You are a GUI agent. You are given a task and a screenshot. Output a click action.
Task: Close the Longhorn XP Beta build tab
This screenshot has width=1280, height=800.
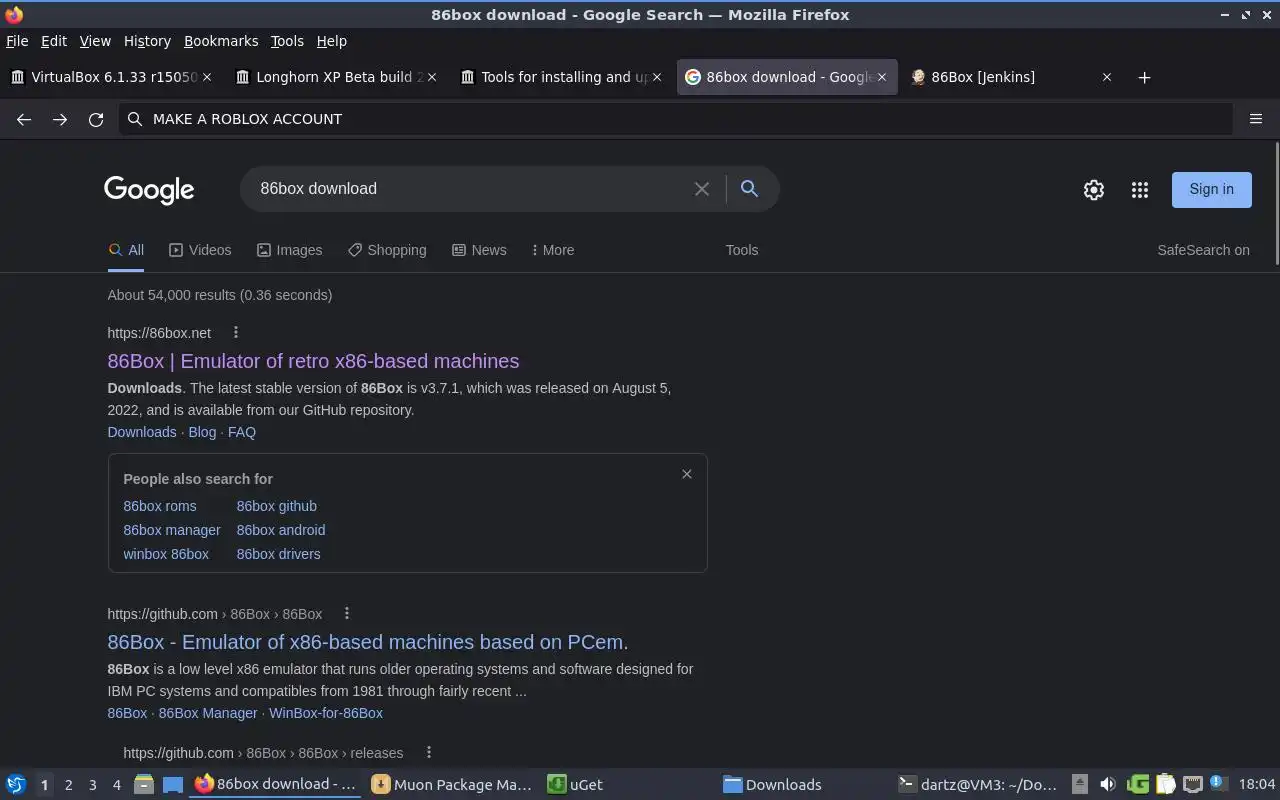432,77
